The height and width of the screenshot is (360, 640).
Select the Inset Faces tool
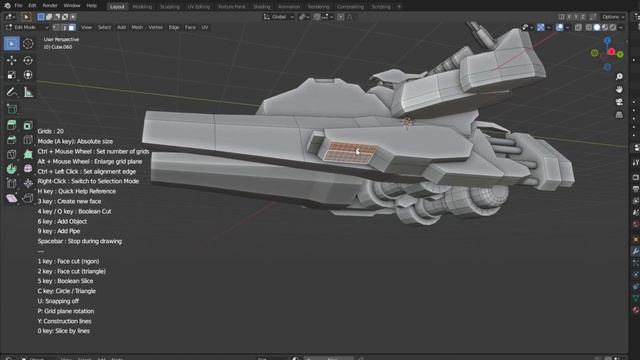pyautogui.click(x=28, y=125)
